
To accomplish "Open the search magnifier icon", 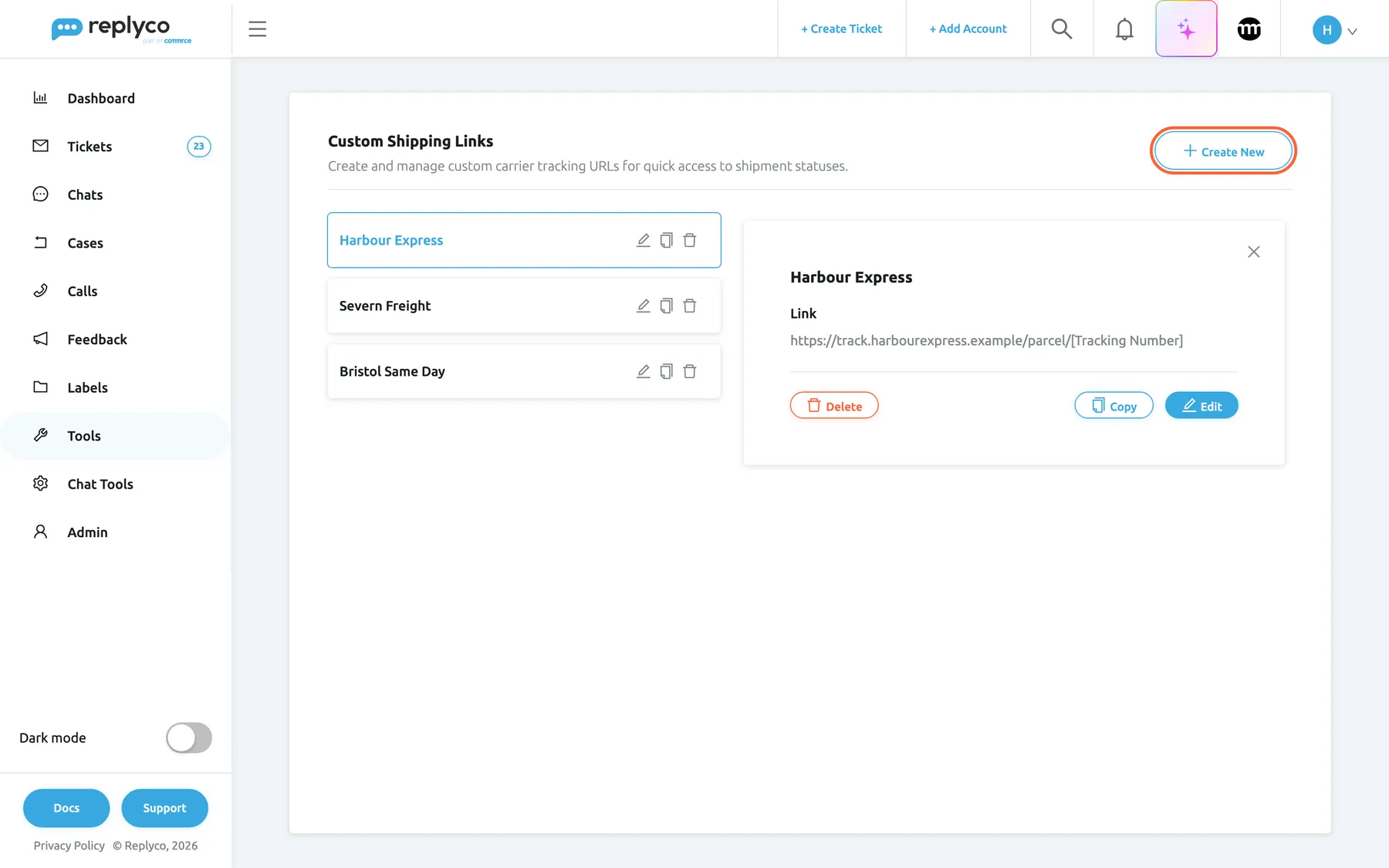I will coord(1062,29).
